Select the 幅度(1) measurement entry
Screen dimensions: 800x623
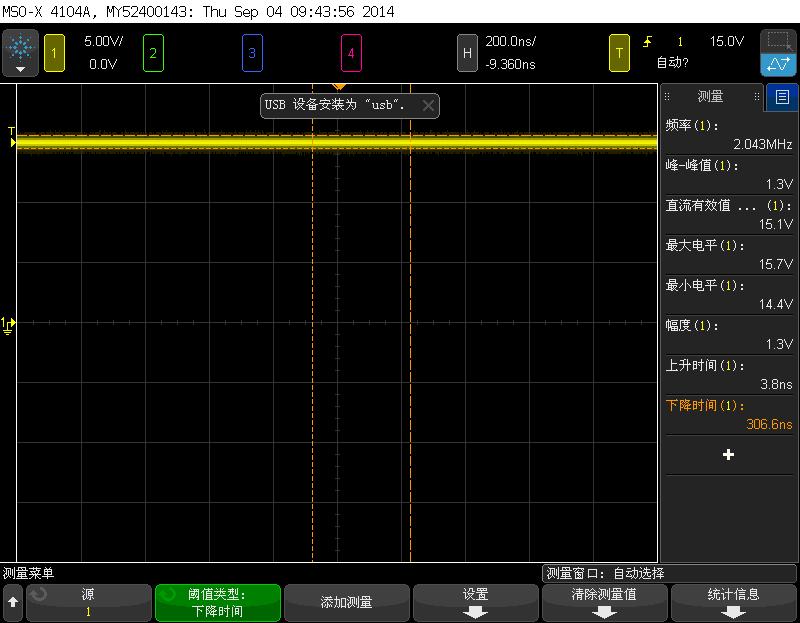tap(729, 335)
